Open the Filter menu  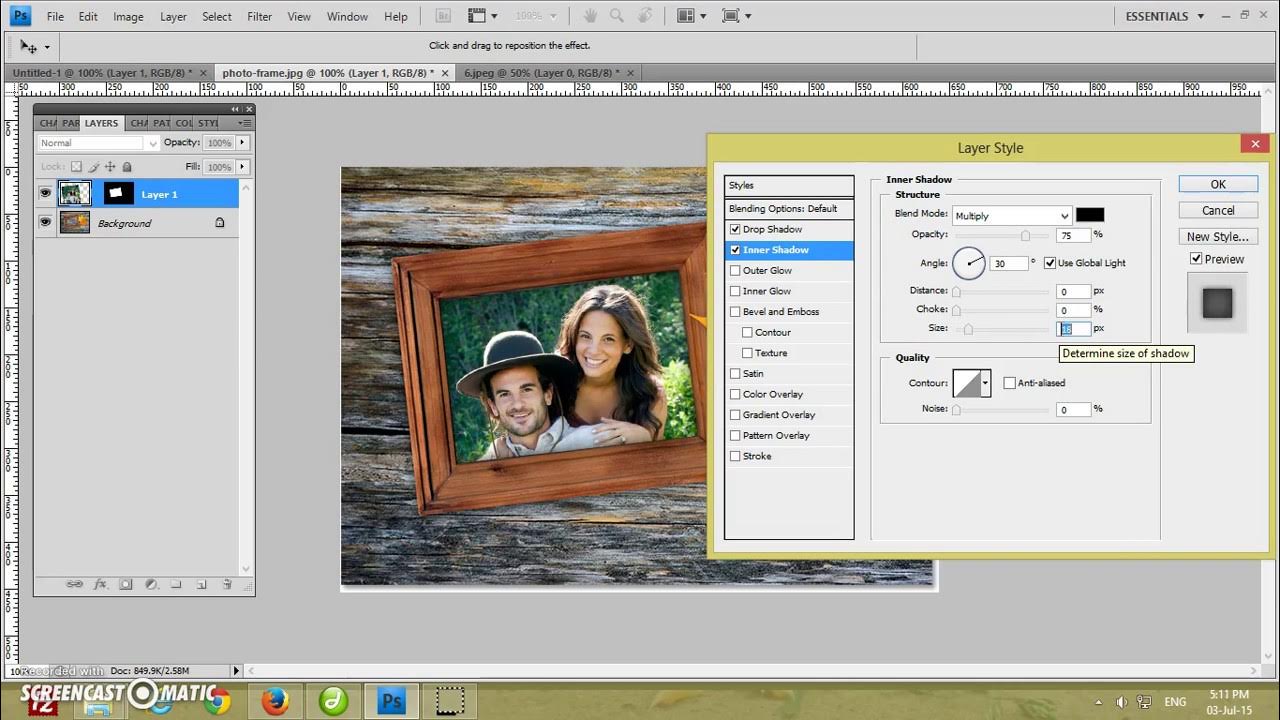[259, 17]
